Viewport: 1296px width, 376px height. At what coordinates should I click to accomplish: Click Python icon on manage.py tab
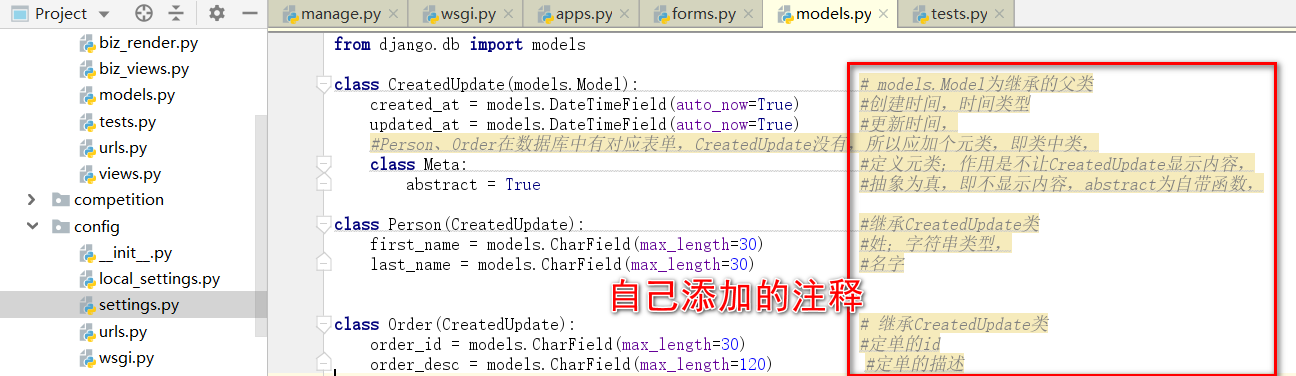[290, 14]
